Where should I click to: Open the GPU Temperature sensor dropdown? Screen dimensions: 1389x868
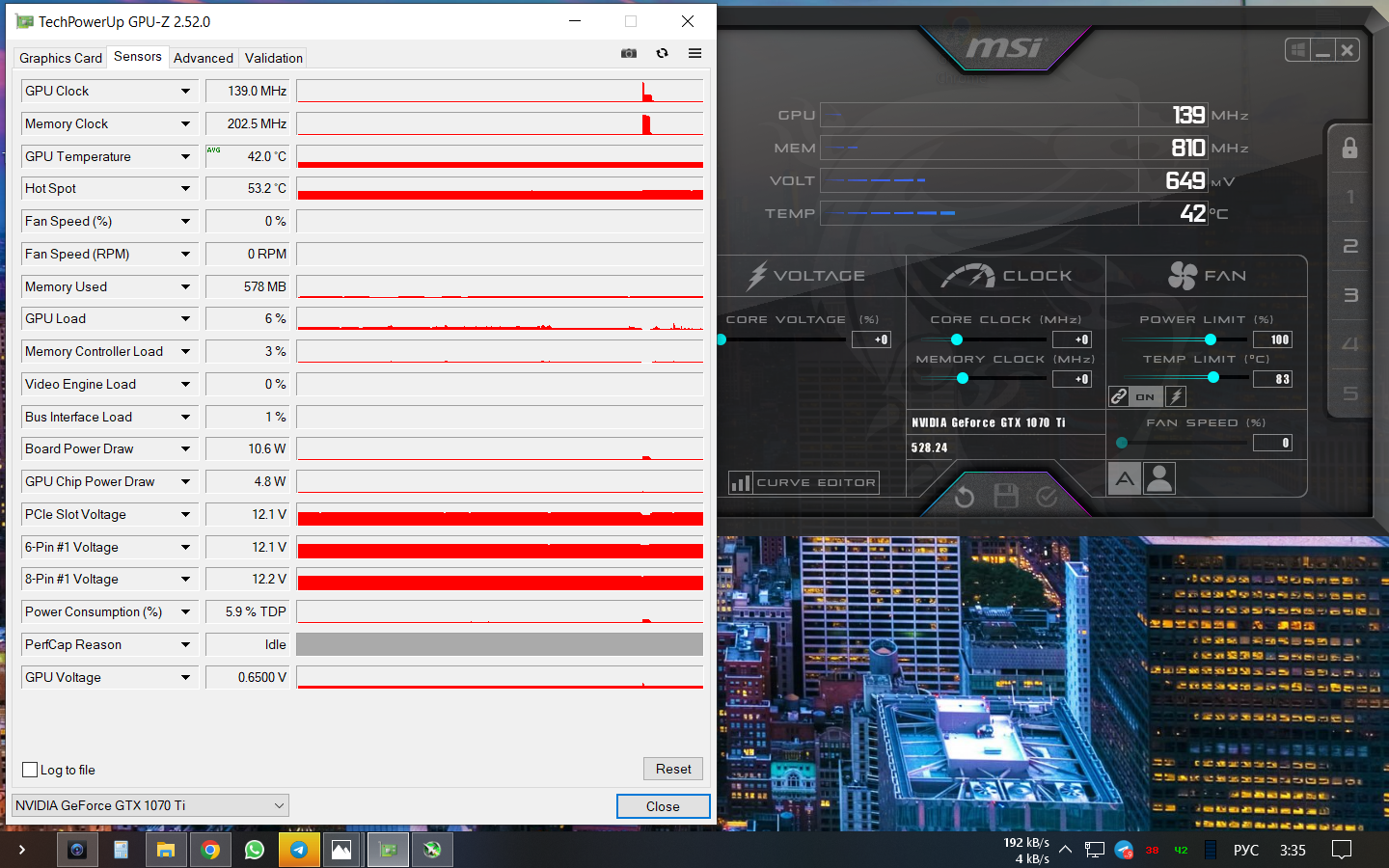click(x=185, y=156)
